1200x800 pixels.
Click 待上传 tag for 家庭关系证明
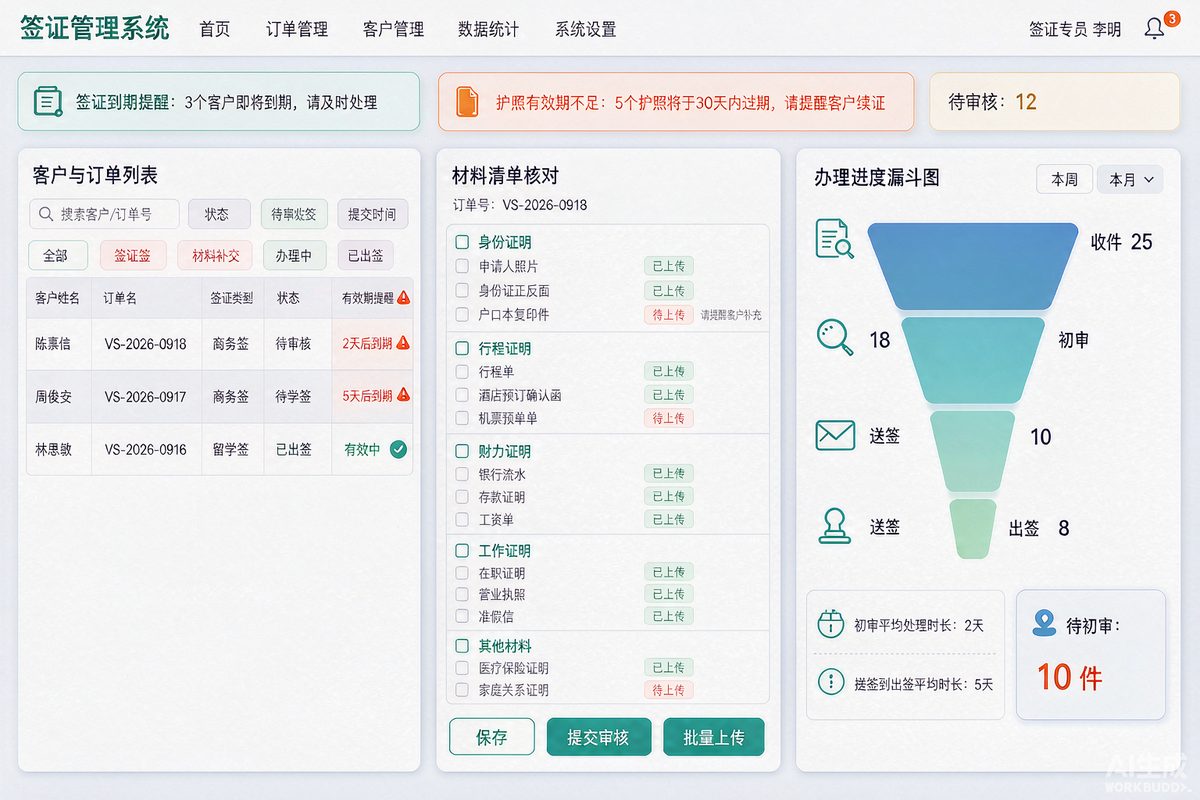pos(669,690)
